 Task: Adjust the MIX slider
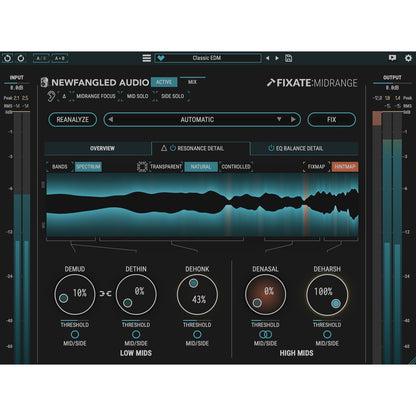point(192,80)
